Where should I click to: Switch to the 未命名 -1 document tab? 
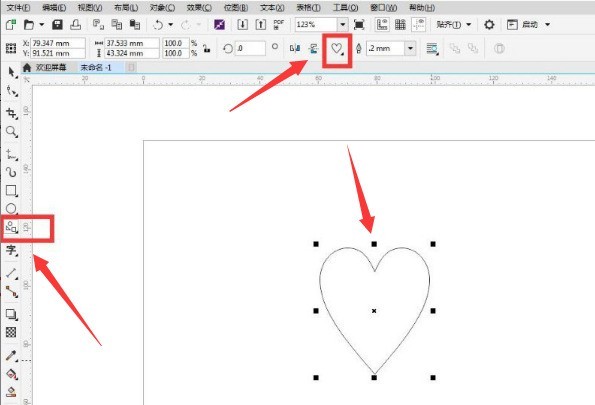coord(96,68)
